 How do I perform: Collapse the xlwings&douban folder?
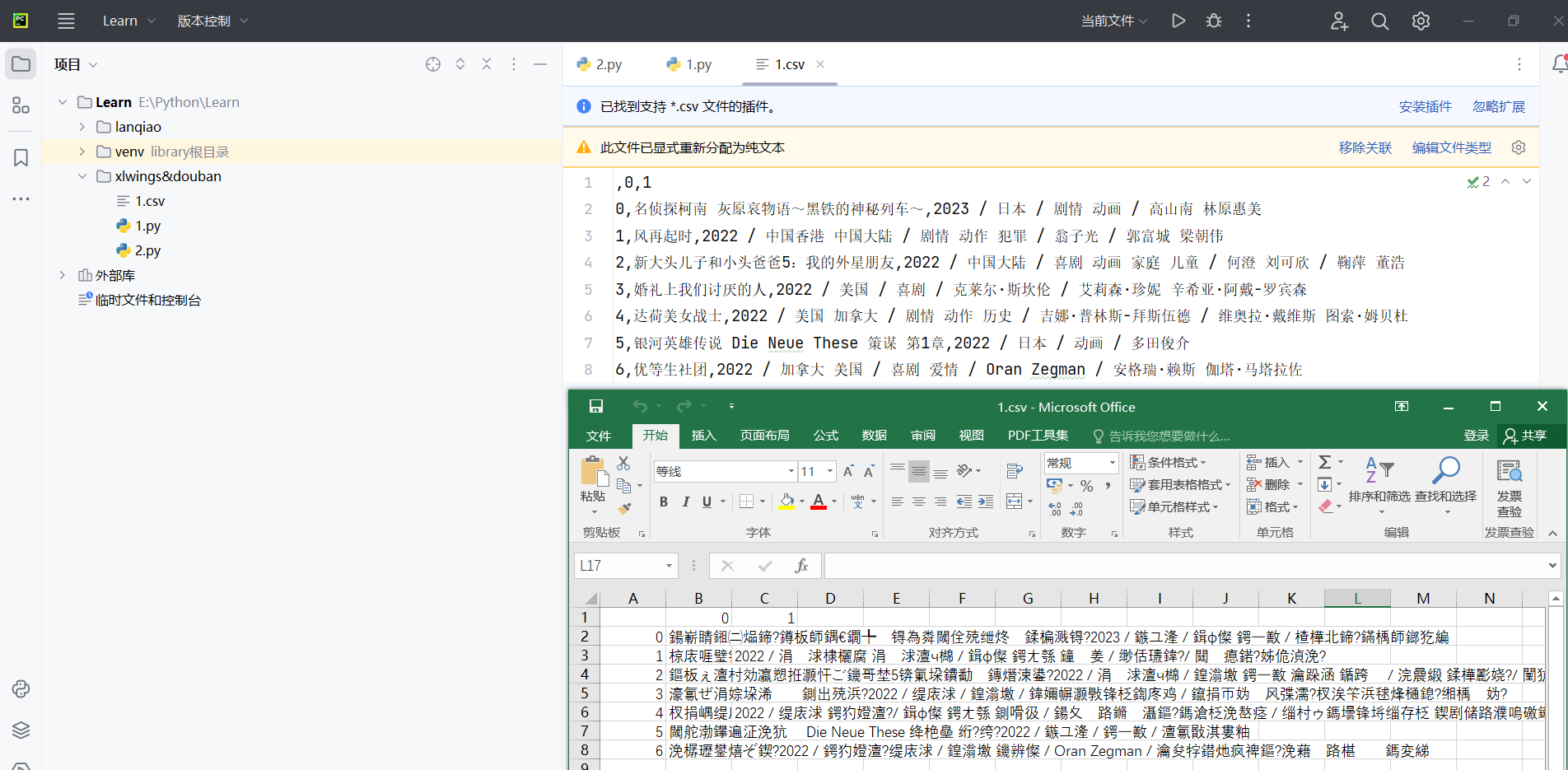point(82,176)
